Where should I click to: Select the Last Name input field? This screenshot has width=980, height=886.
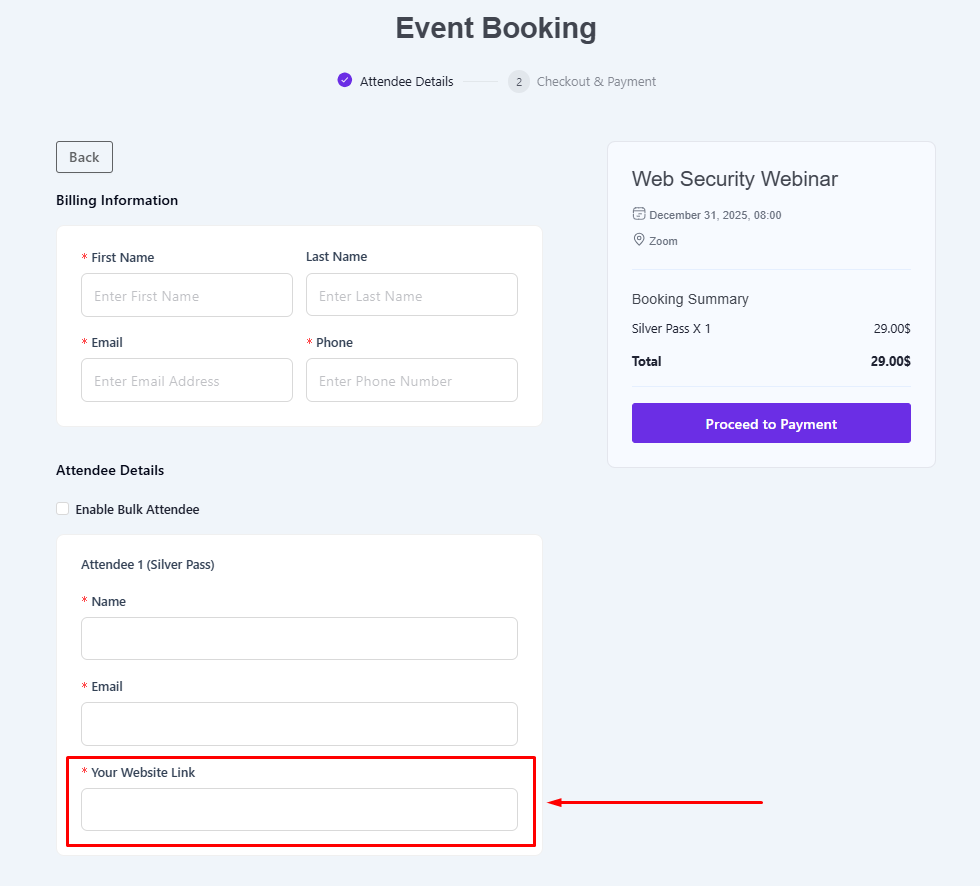coord(412,296)
